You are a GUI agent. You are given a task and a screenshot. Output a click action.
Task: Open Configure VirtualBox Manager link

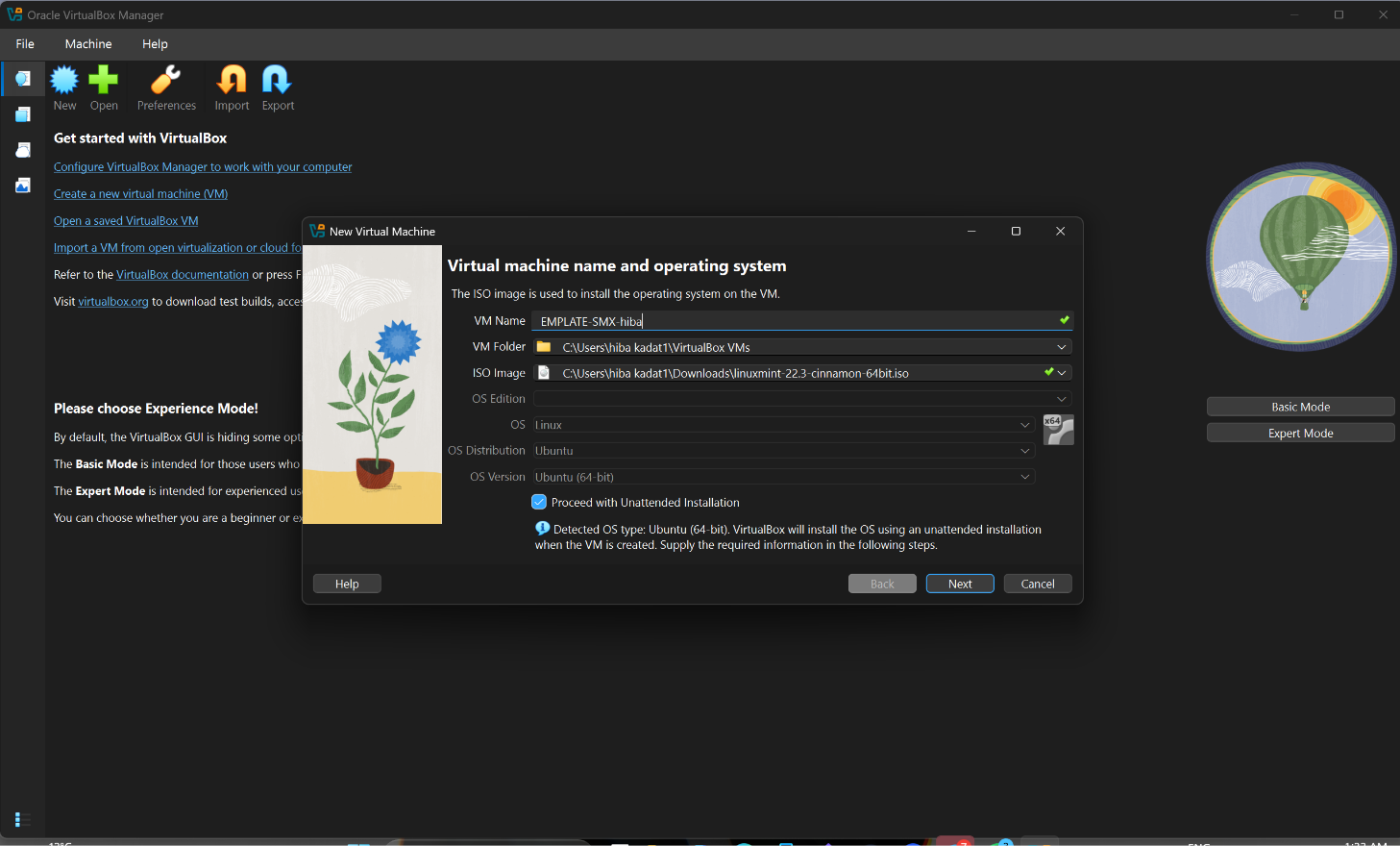(x=203, y=167)
